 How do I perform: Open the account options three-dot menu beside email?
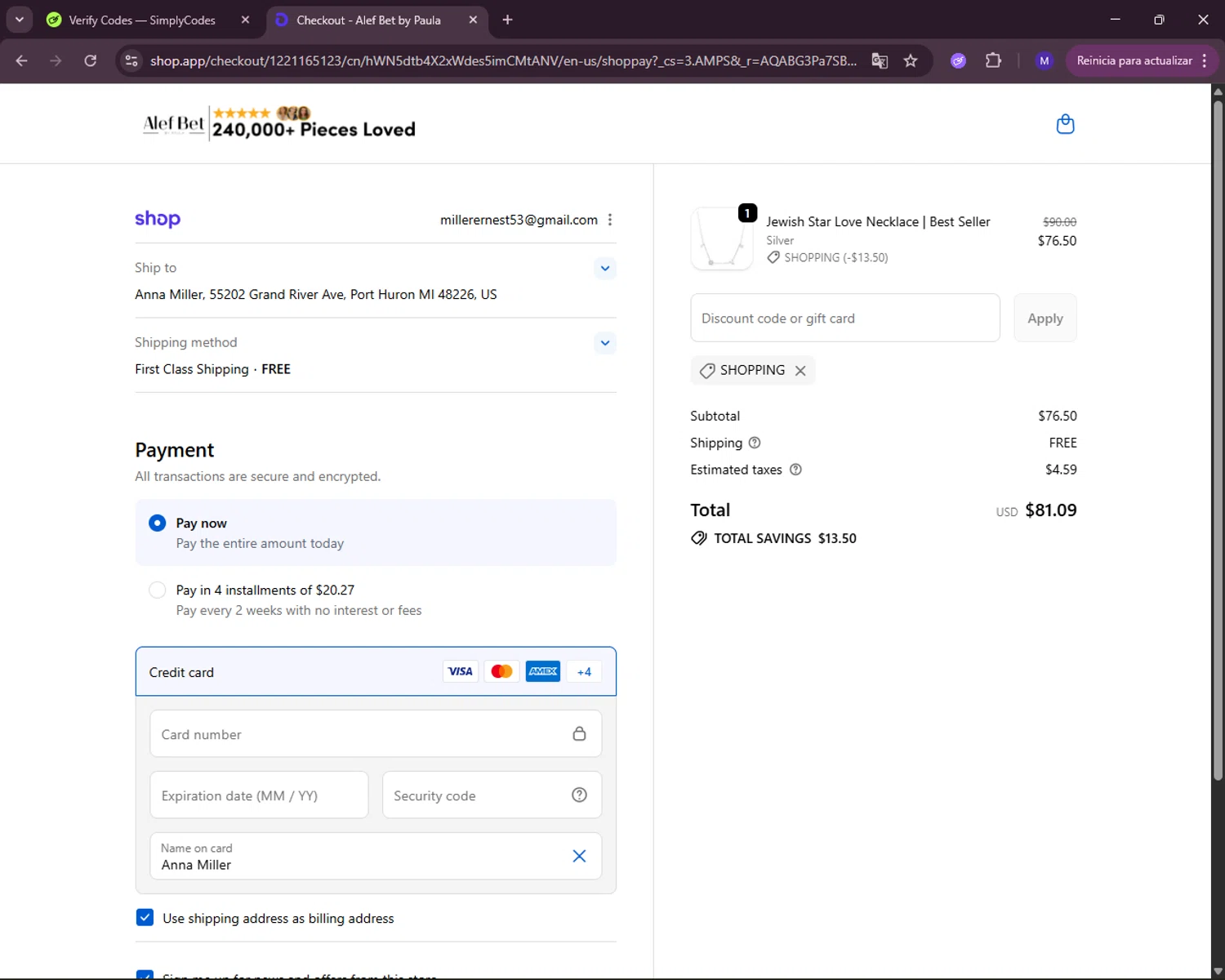click(610, 220)
